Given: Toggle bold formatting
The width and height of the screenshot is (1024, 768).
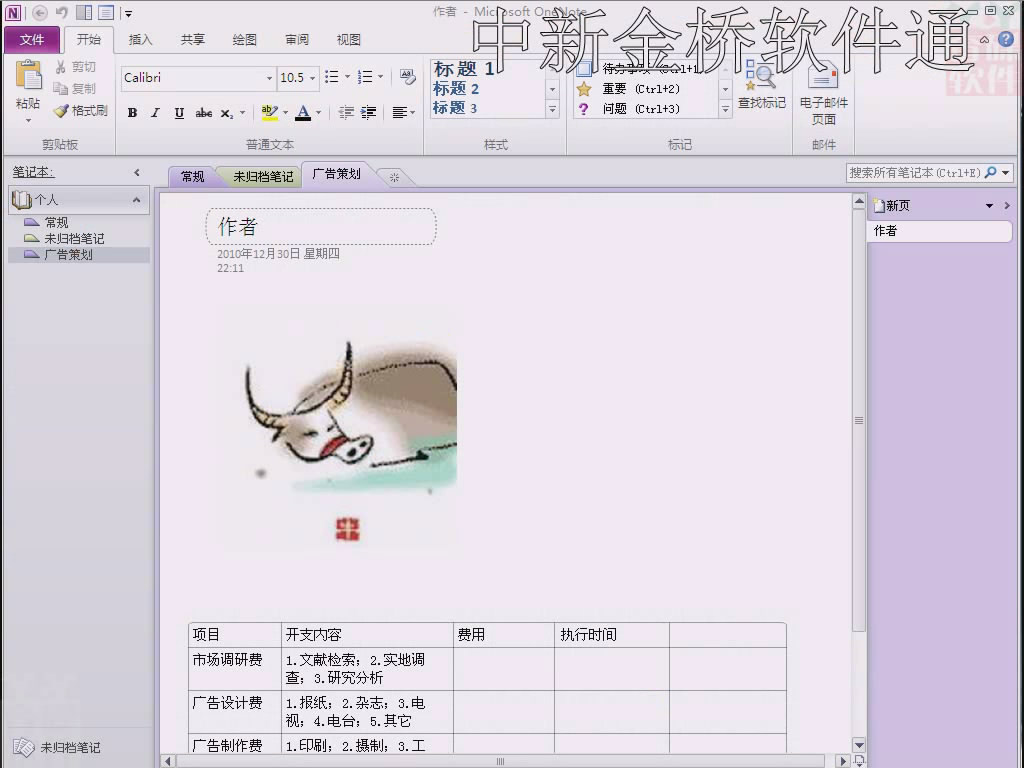Looking at the screenshot, I should [x=133, y=113].
